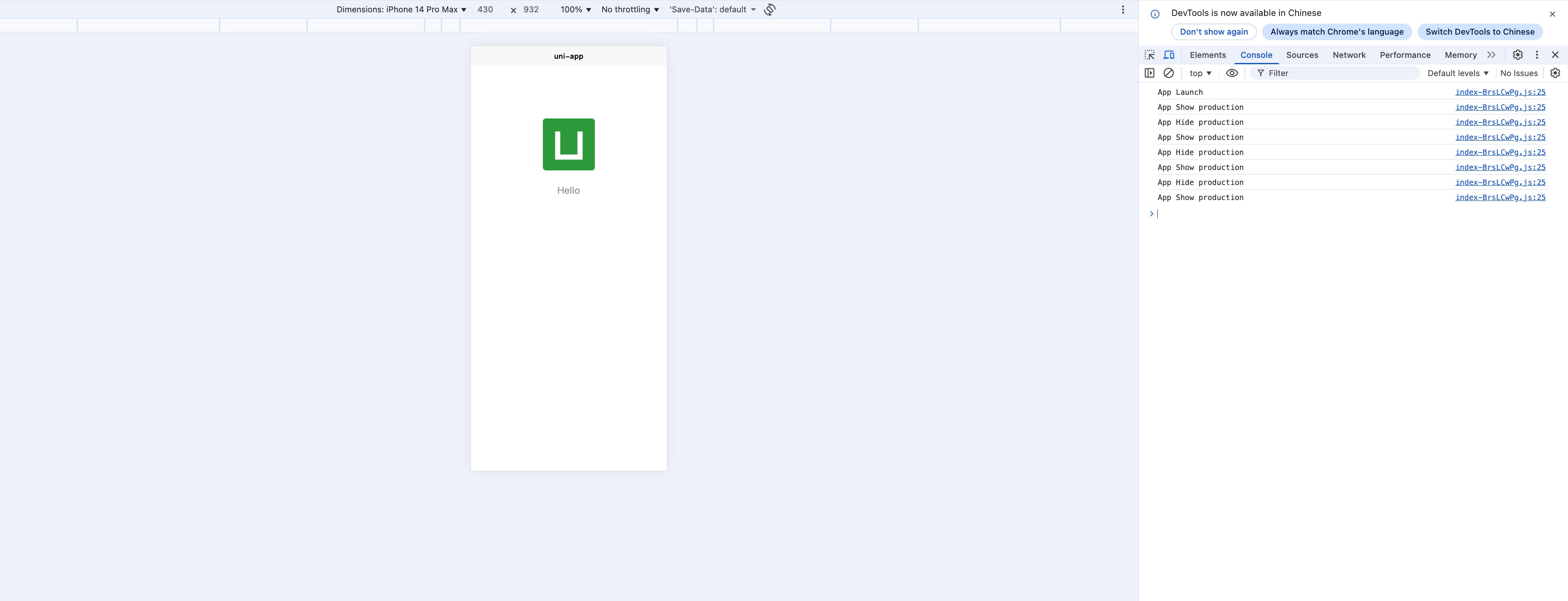Screen dimensions: 1568x601
Task: Click the Don't show again button
Action: coord(1214,31)
